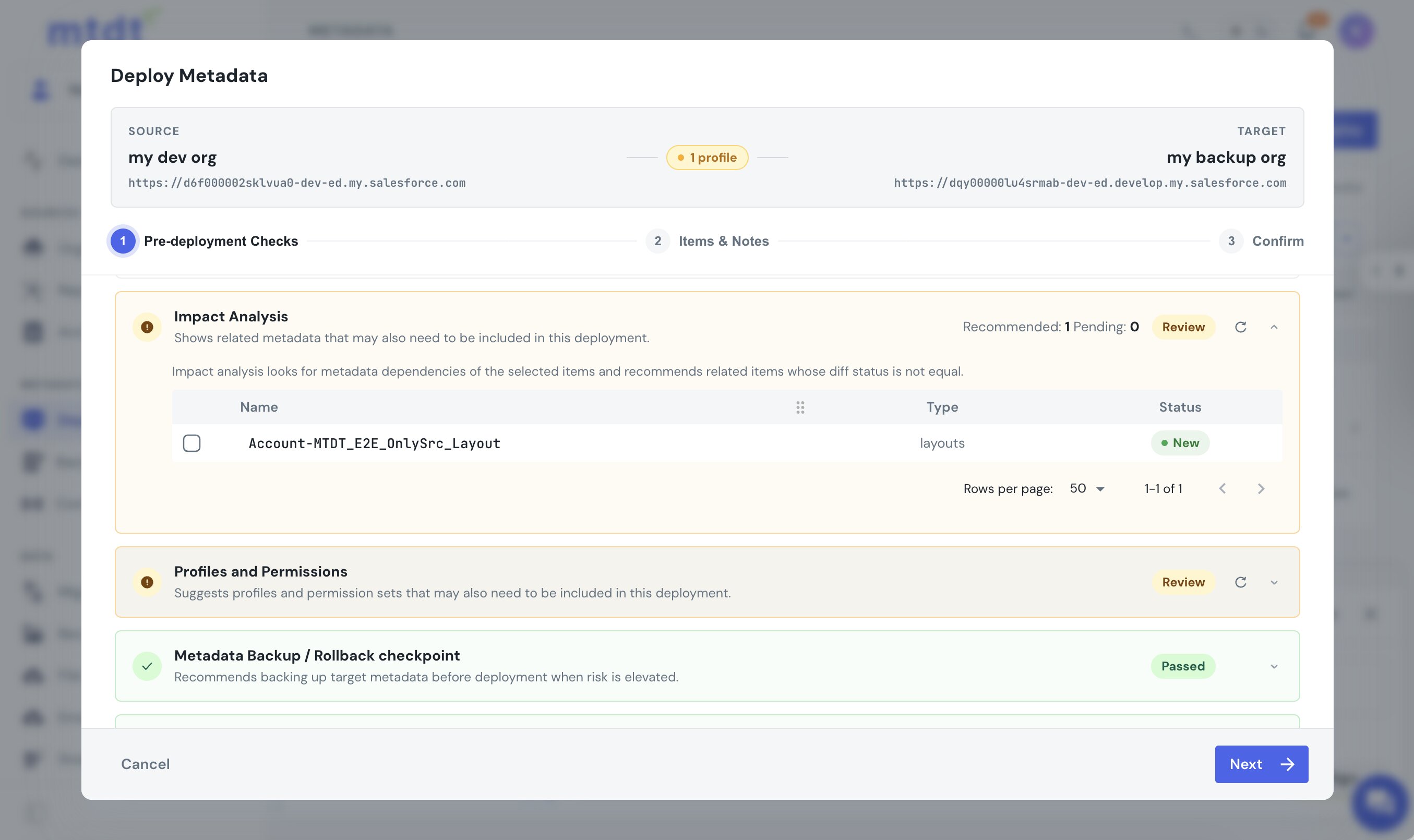This screenshot has height=840, width=1414.
Task: Click the Status column header
Action: tap(1180, 407)
